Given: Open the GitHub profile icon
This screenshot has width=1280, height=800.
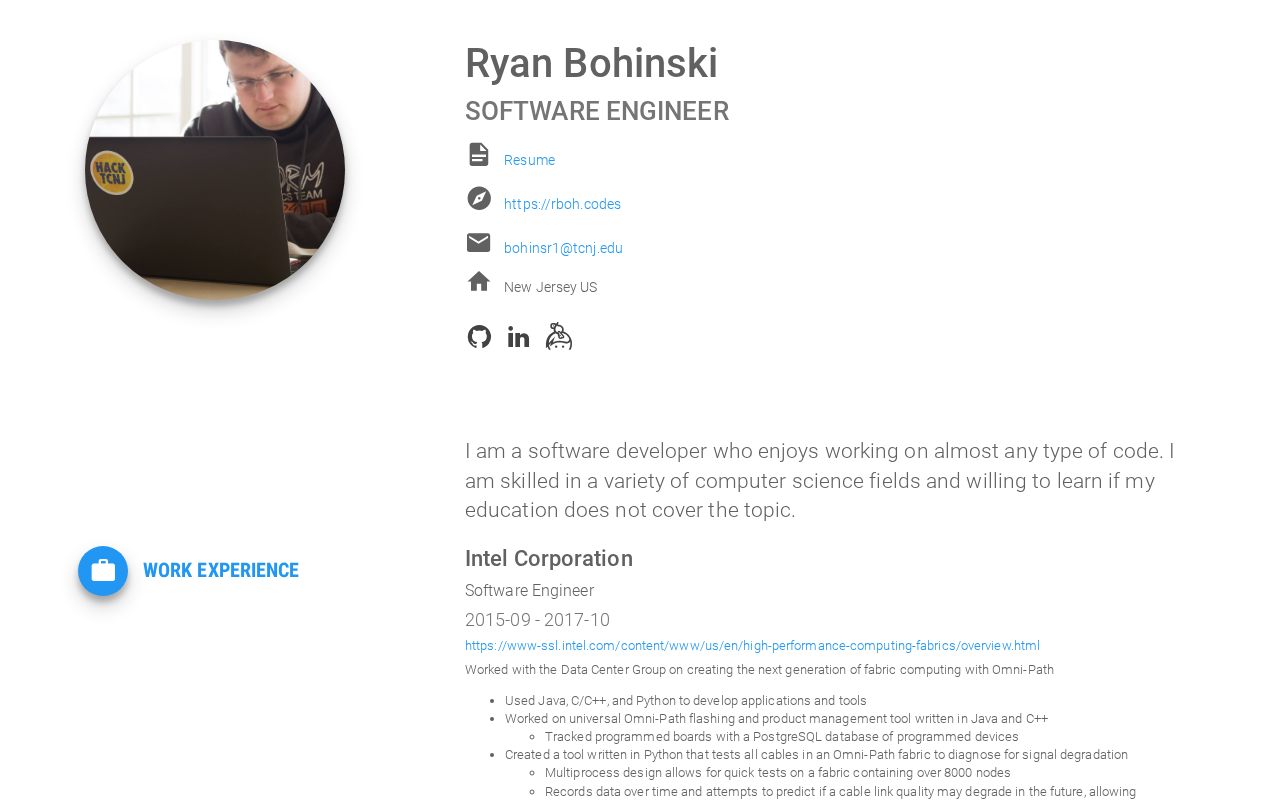Looking at the screenshot, I should tap(479, 337).
